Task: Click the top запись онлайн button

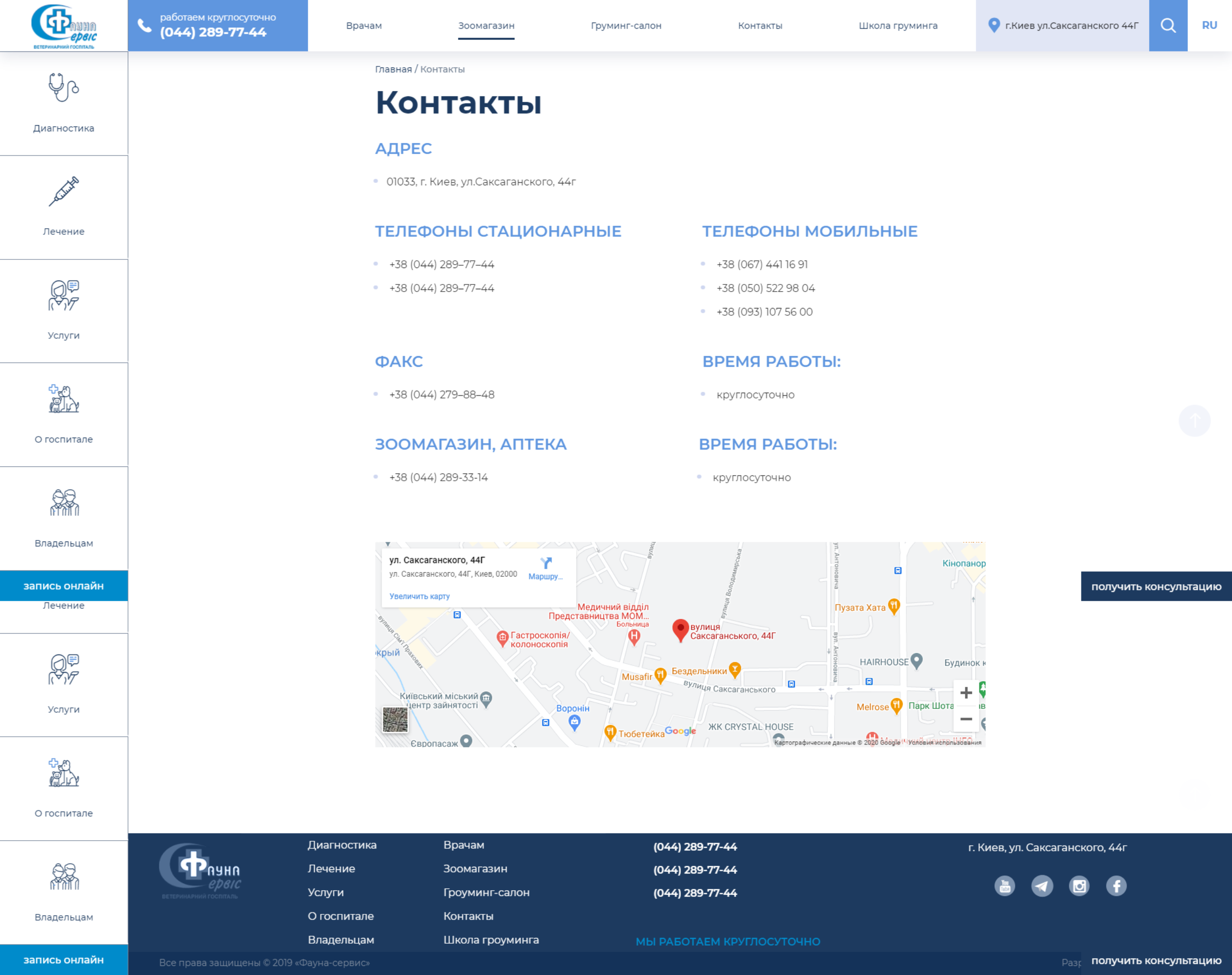Action: (x=64, y=586)
